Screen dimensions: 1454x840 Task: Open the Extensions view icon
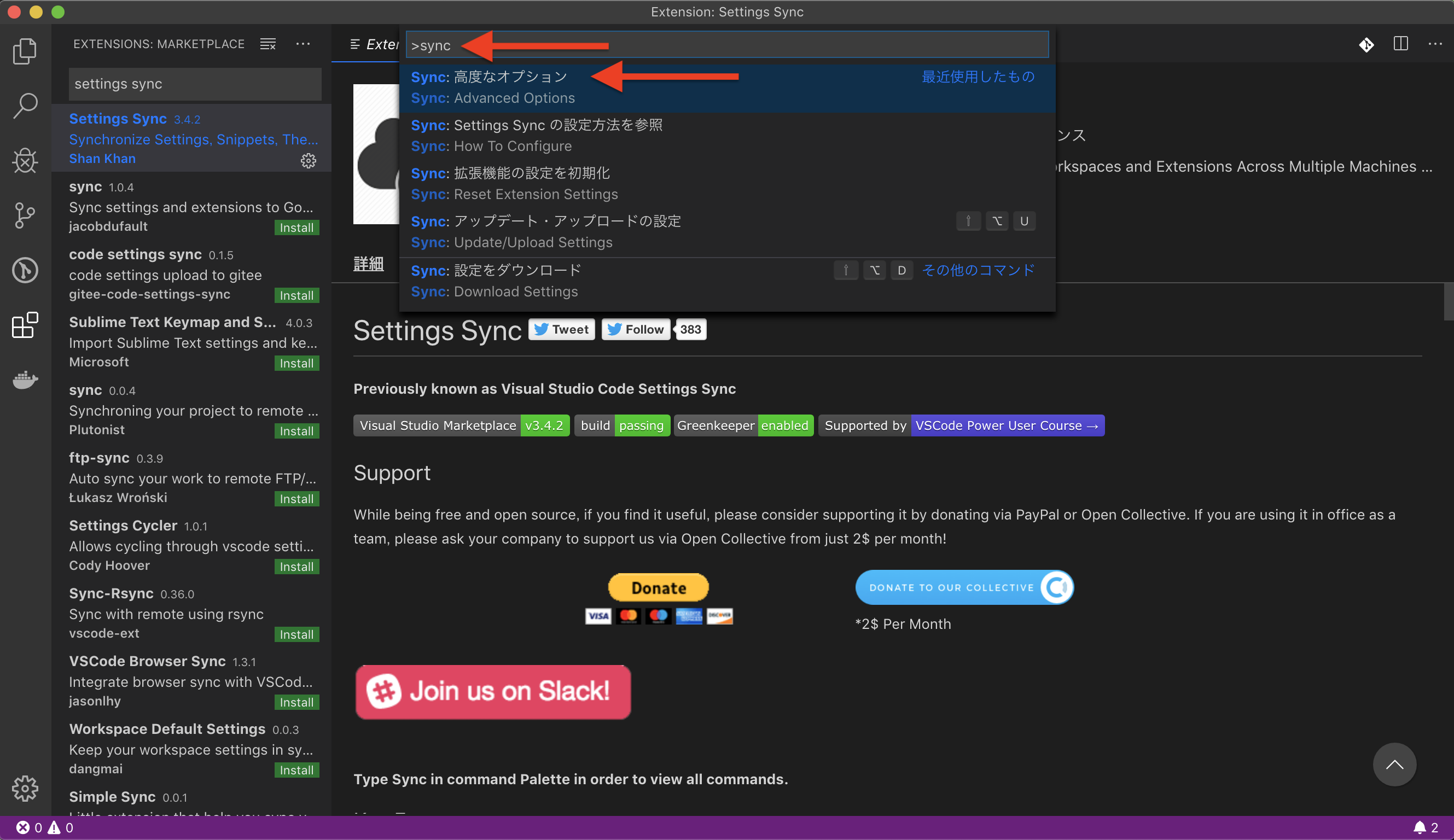(x=25, y=325)
